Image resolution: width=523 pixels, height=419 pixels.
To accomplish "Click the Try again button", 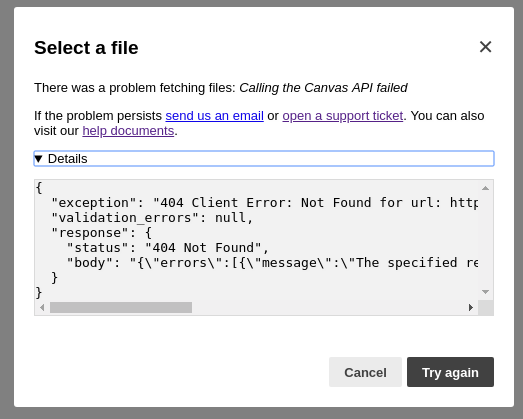I will [450, 372].
